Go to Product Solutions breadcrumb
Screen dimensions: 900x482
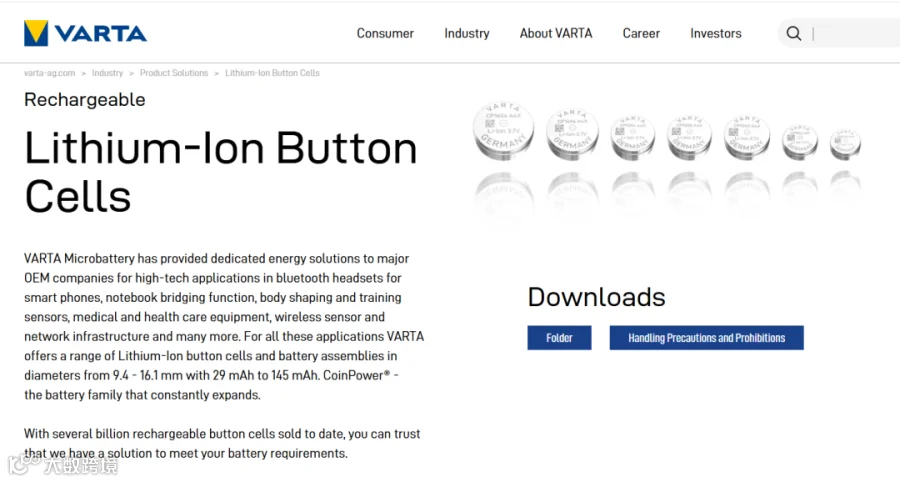174,73
